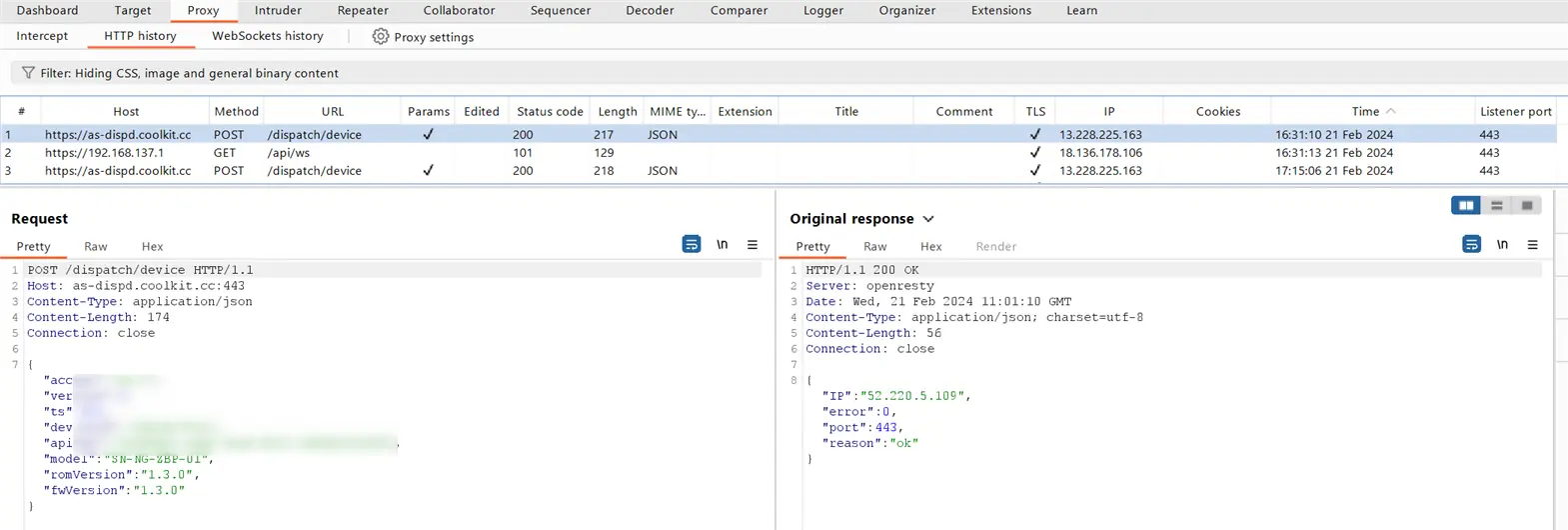Sort by MIME type column

678,111
